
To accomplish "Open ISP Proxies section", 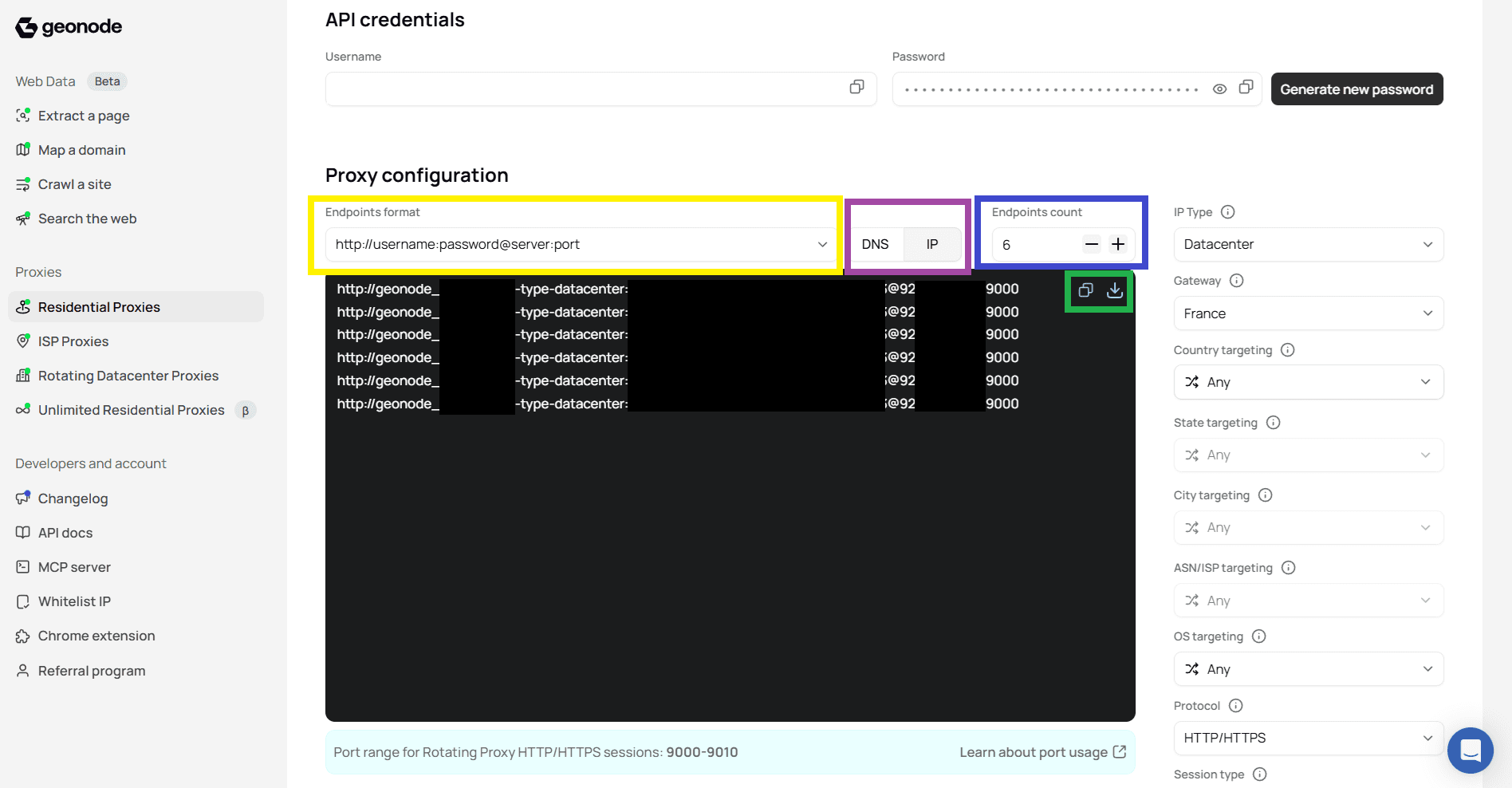I will point(73,341).
